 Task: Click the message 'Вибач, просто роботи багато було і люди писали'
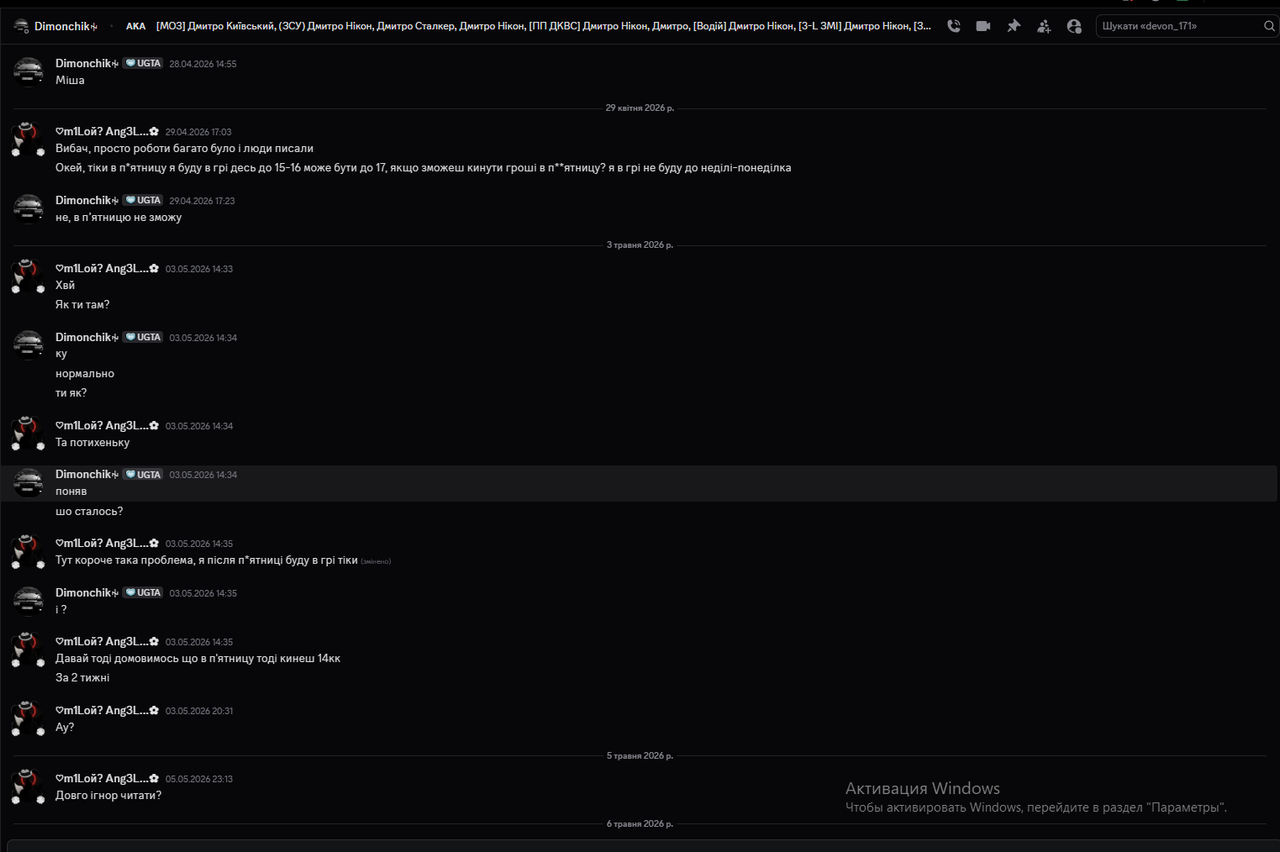tap(184, 148)
